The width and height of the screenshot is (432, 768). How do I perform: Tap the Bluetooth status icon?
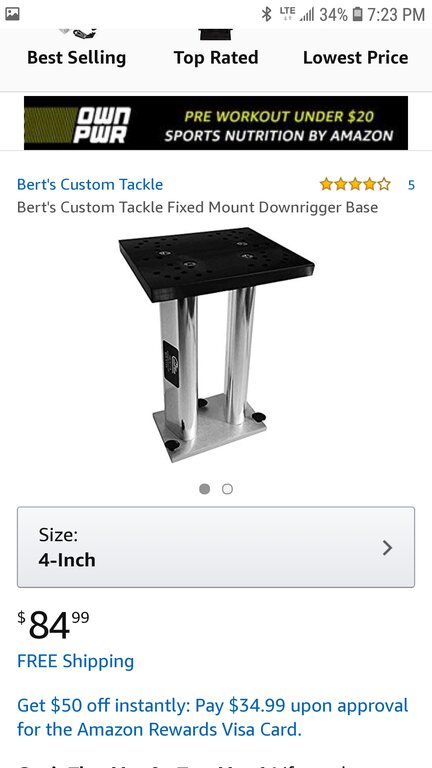(266, 14)
